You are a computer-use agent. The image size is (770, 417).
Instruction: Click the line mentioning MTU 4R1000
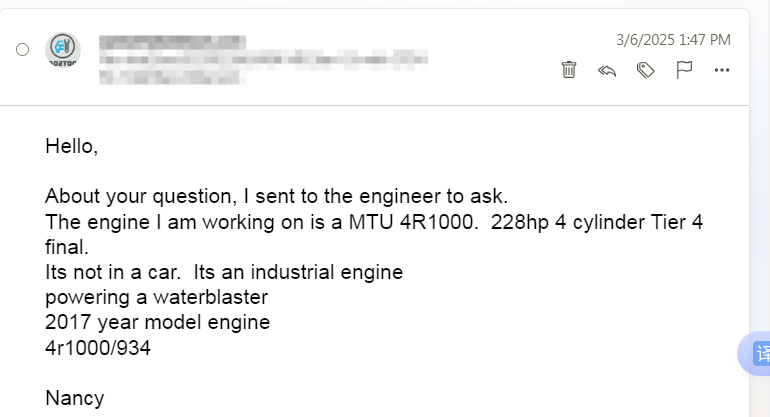374,234
